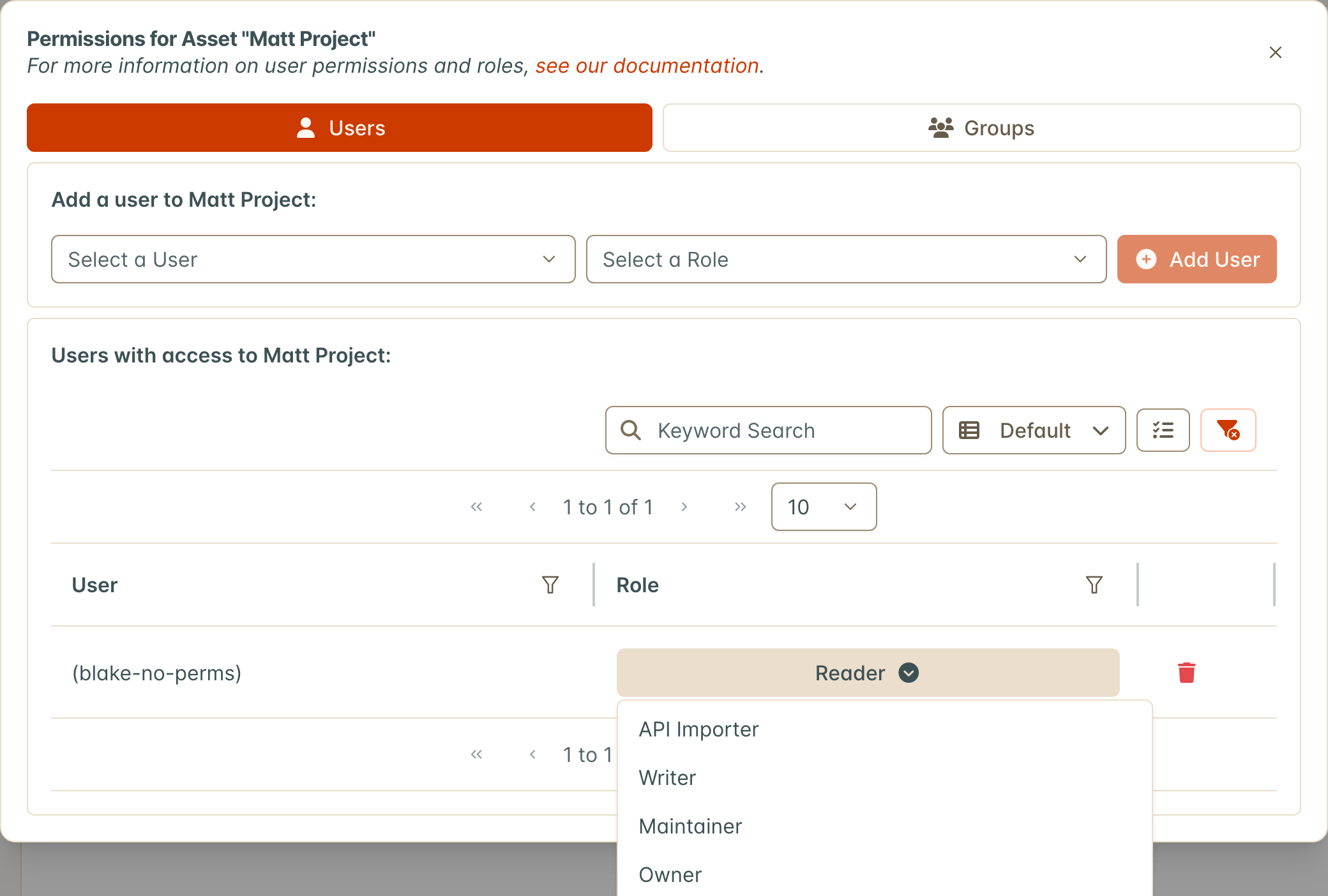
Task: Filter the Role column with the funnel icon
Action: click(1094, 585)
